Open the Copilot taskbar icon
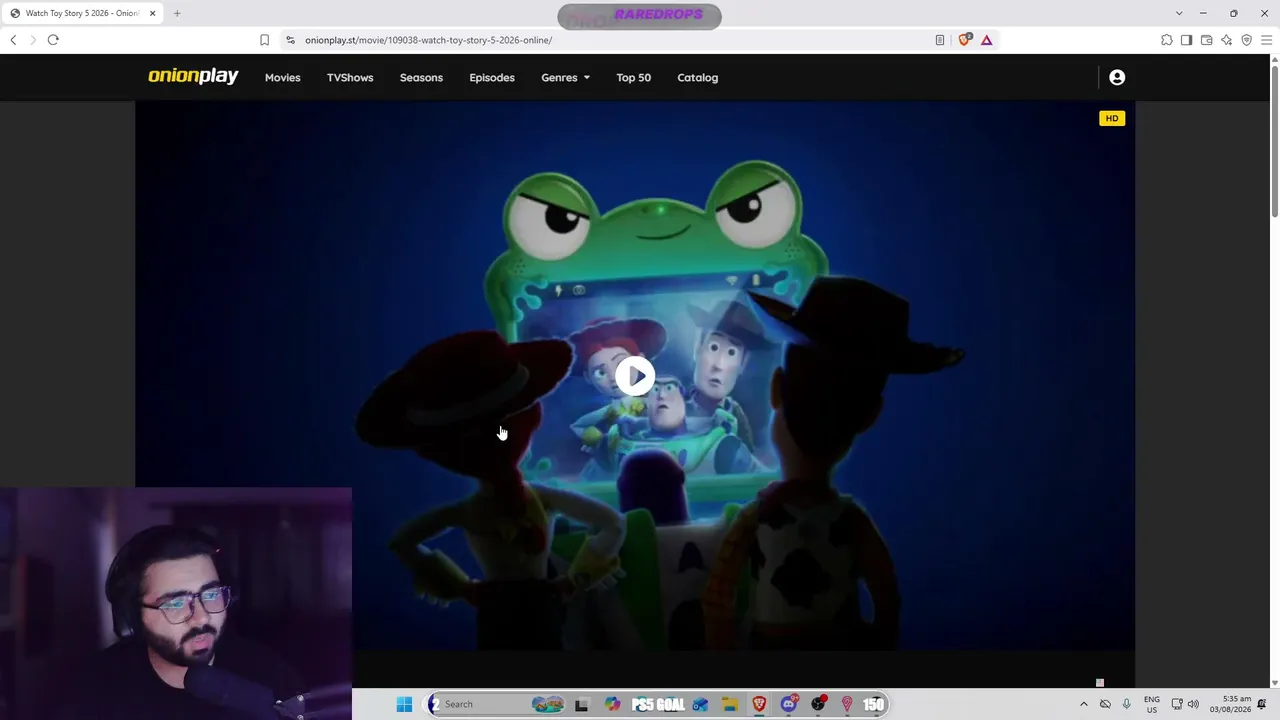 tap(612, 704)
